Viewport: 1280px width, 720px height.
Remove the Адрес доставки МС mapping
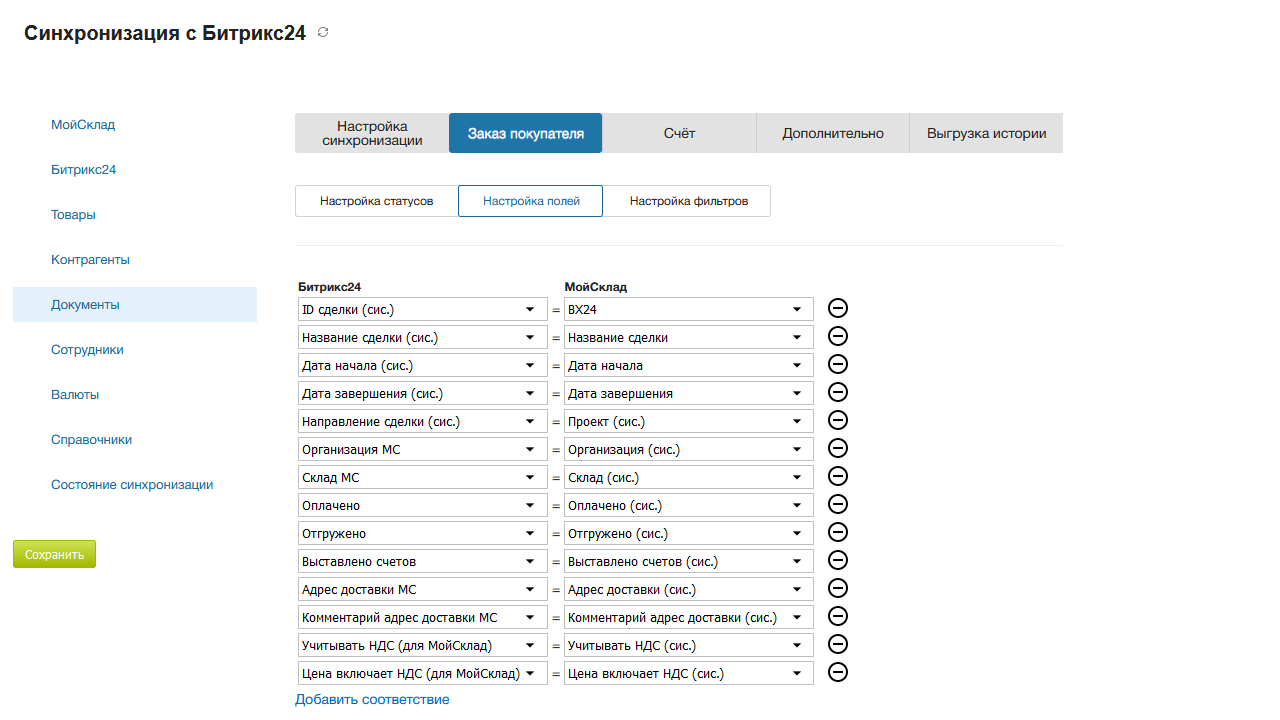[838, 589]
